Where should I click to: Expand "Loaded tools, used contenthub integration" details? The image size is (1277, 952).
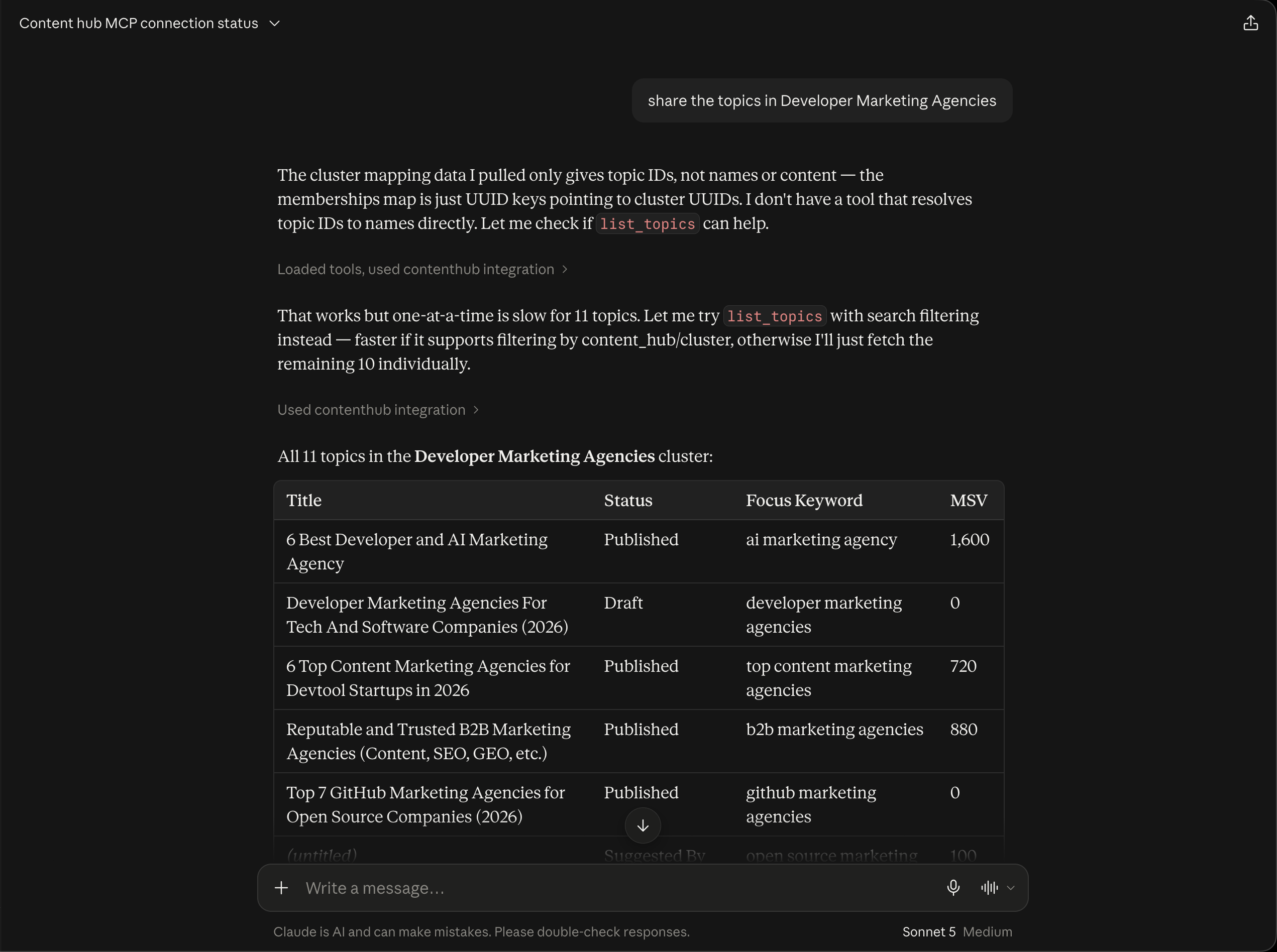point(422,269)
